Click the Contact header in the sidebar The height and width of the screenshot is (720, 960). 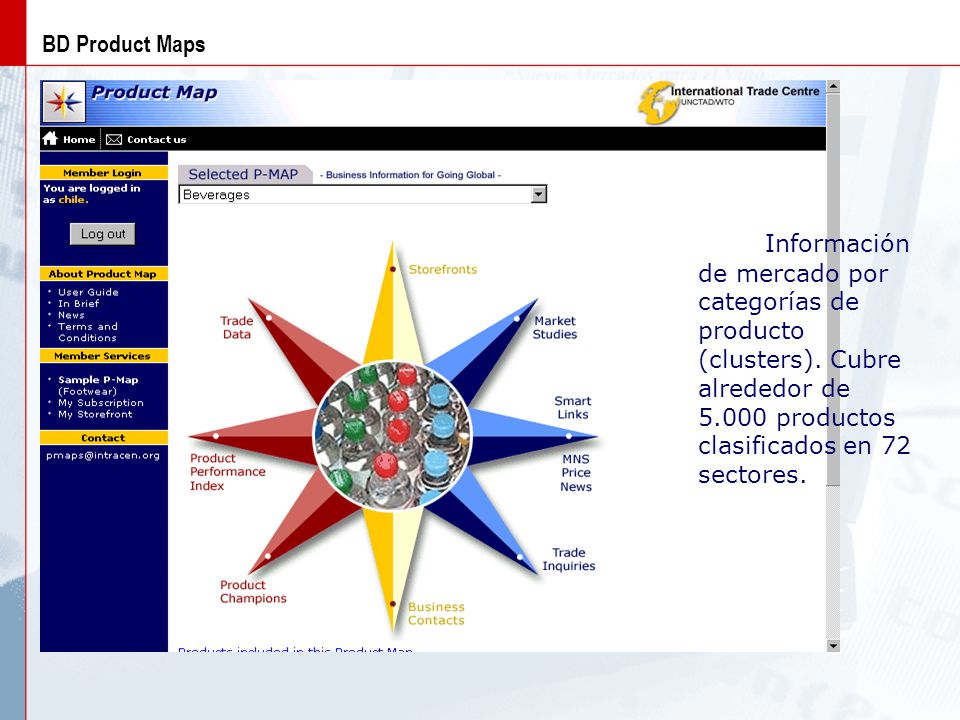coord(103,438)
